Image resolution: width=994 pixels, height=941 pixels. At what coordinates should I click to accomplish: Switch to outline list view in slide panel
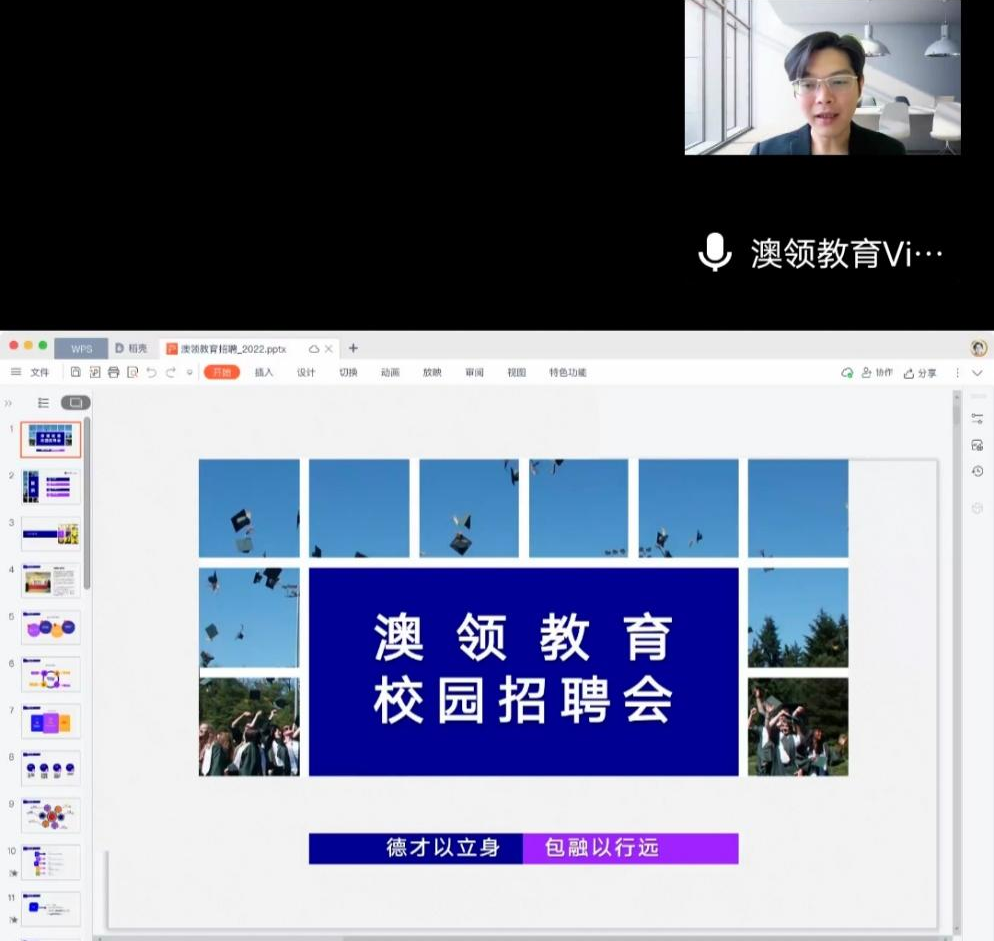pos(43,403)
